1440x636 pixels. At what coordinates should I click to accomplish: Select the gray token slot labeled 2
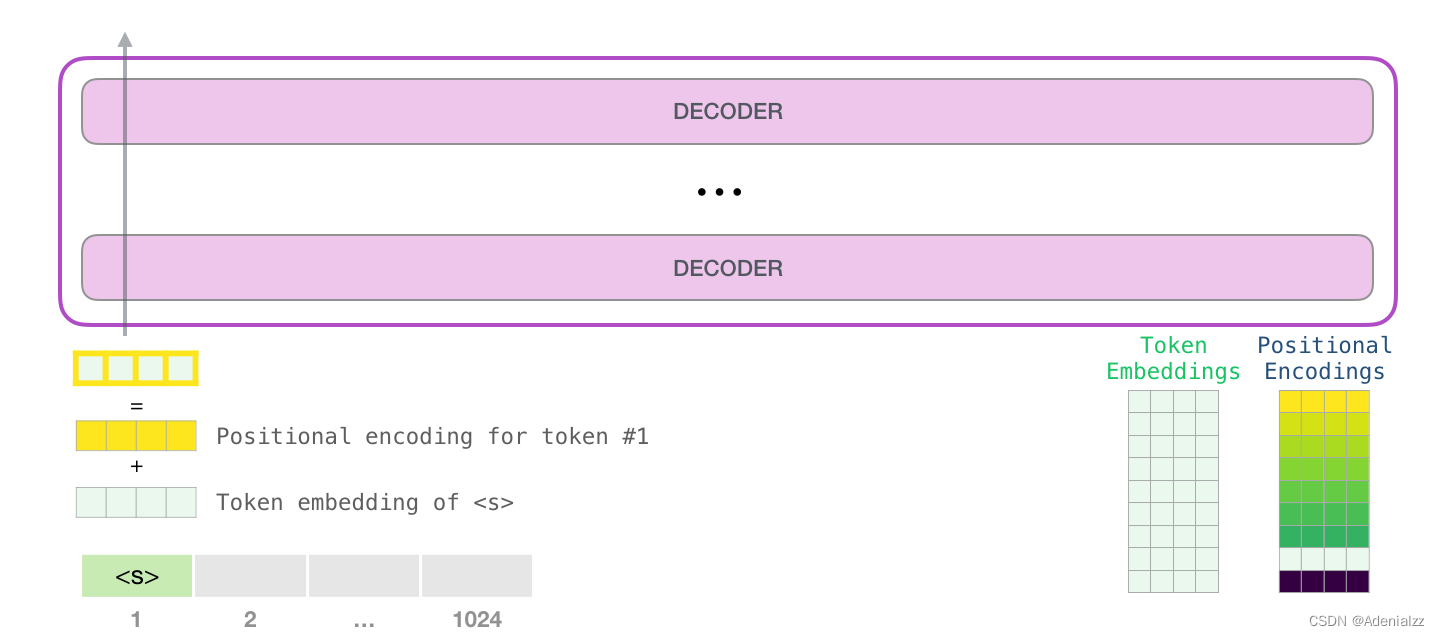coord(250,576)
